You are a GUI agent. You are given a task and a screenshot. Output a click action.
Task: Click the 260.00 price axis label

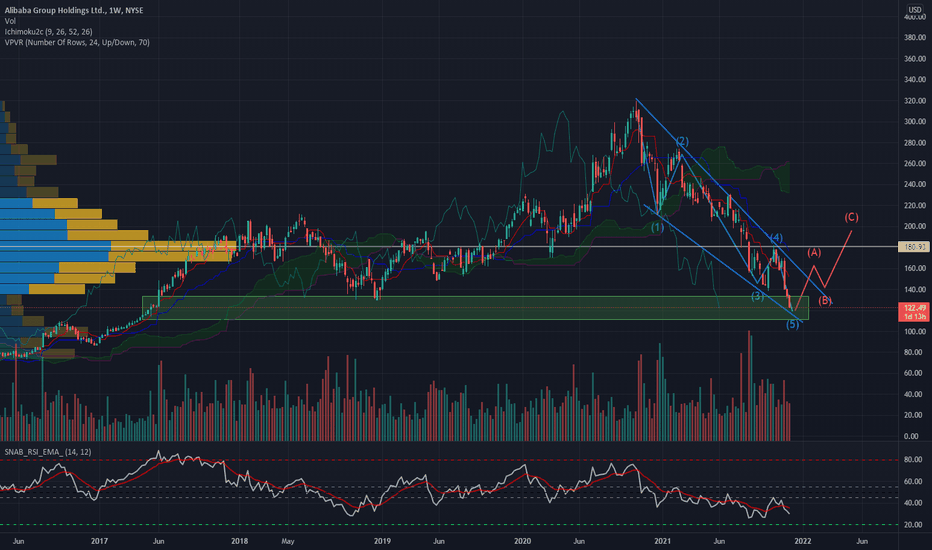point(915,164)
